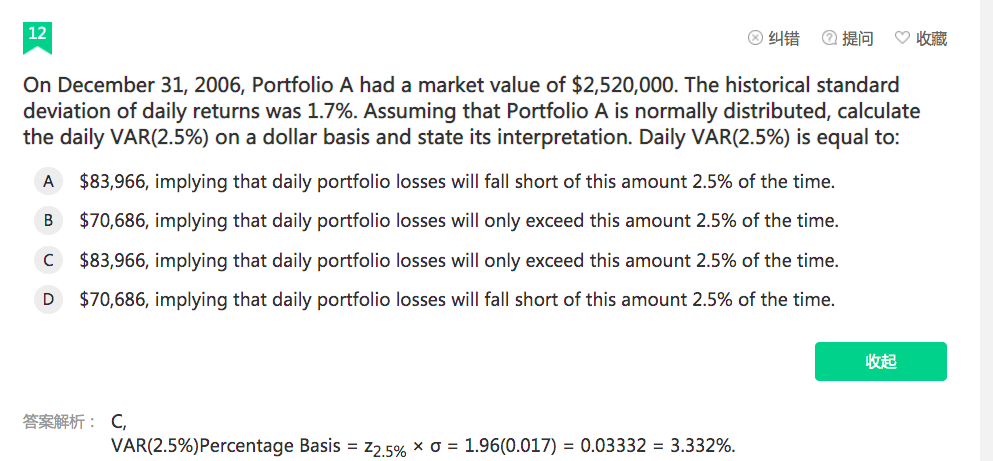Select answer option B circle
Image resolution: width=993 pixels, height=461 pixels.
[48, 221]
